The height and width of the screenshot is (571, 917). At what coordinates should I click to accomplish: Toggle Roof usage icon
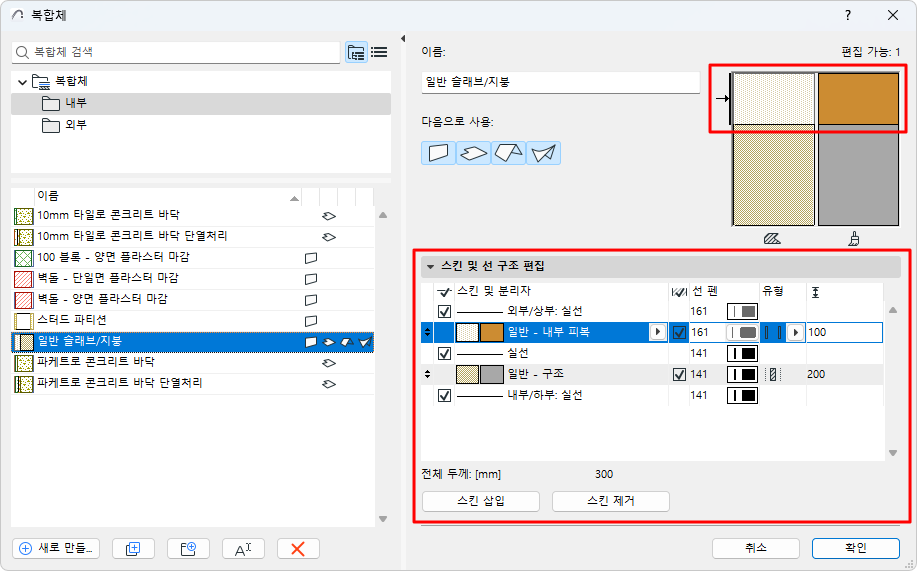coord(508,153)
